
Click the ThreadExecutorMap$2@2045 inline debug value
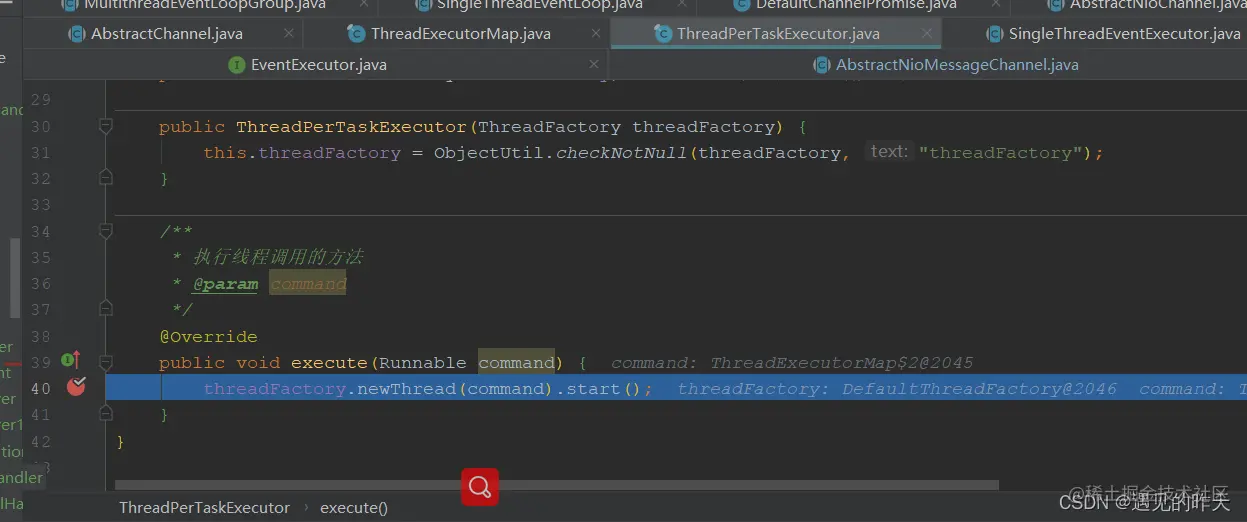[842, 363]
